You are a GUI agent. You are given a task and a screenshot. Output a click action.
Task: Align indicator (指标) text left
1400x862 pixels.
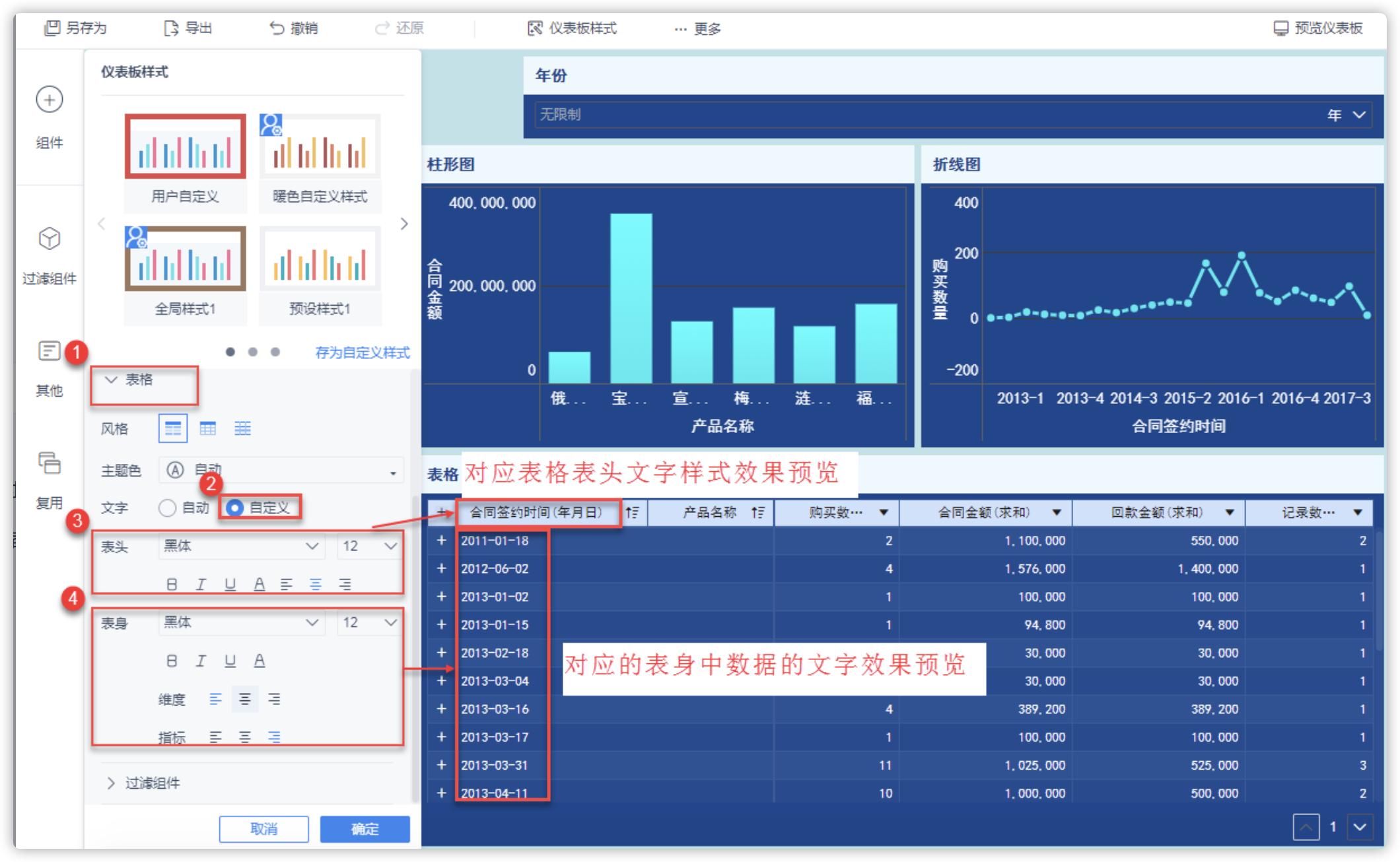pyautogui.click(x=215, y=737)
